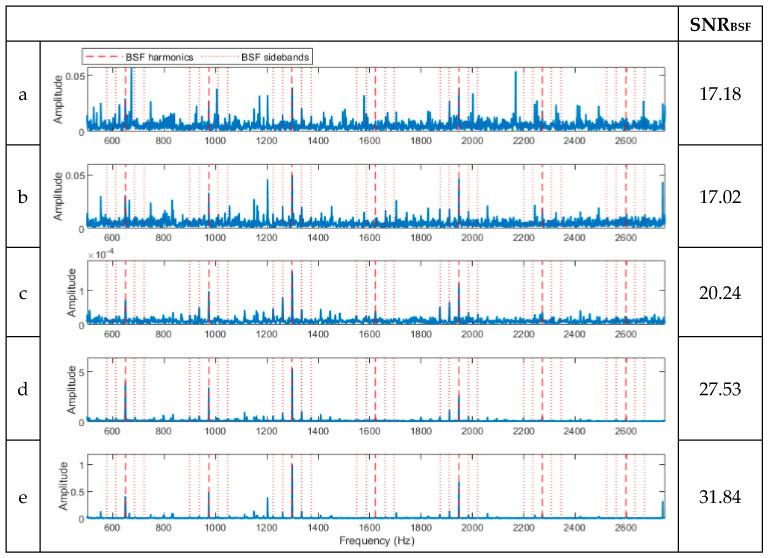Click the spectrum plot in row e
768x558 pixels.
click(376, 486)
